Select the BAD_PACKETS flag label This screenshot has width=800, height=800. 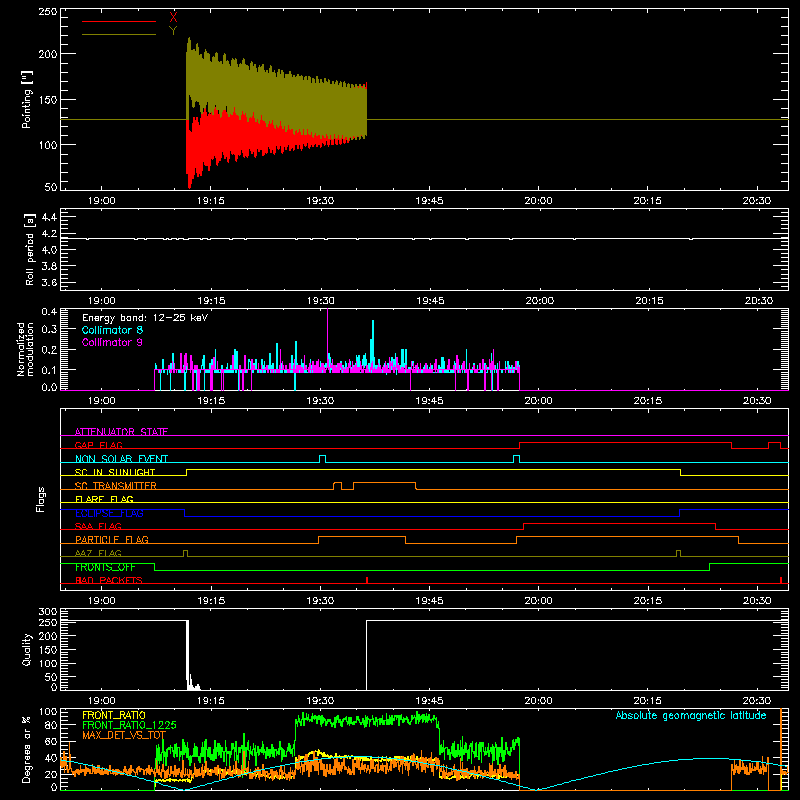point(109,580)
